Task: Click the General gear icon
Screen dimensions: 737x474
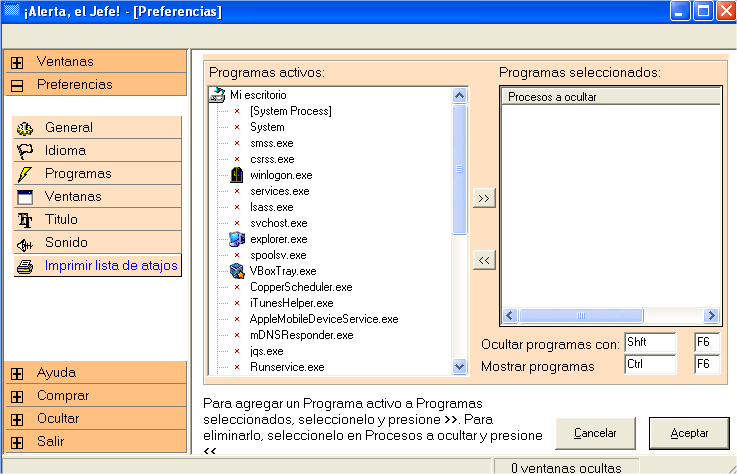Action: [25, 128]
